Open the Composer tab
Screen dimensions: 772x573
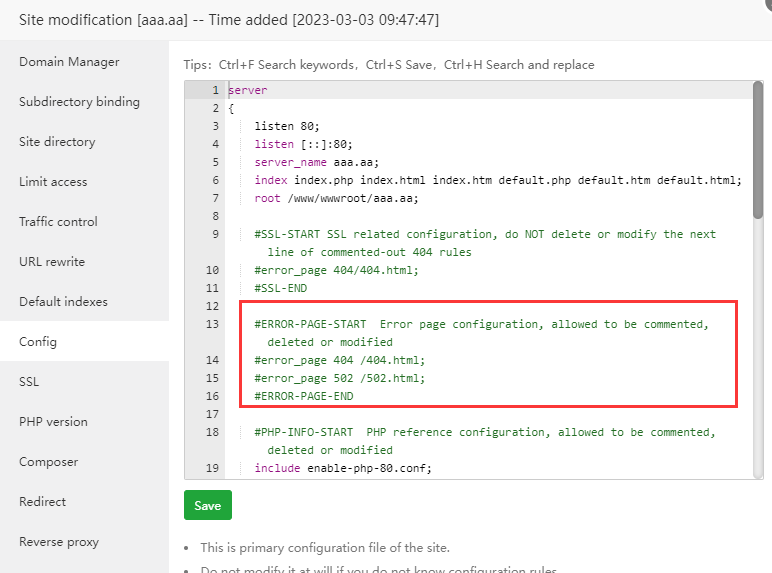tap(47, 462)
